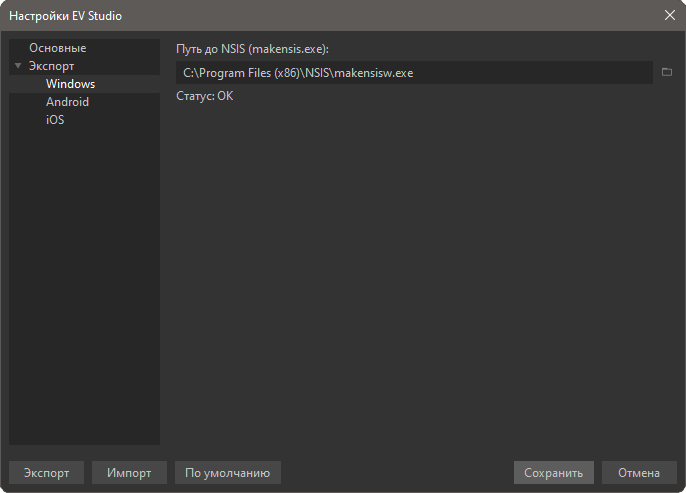
Task: Select the Экспорт category label in tree
Action: [51, 66]
